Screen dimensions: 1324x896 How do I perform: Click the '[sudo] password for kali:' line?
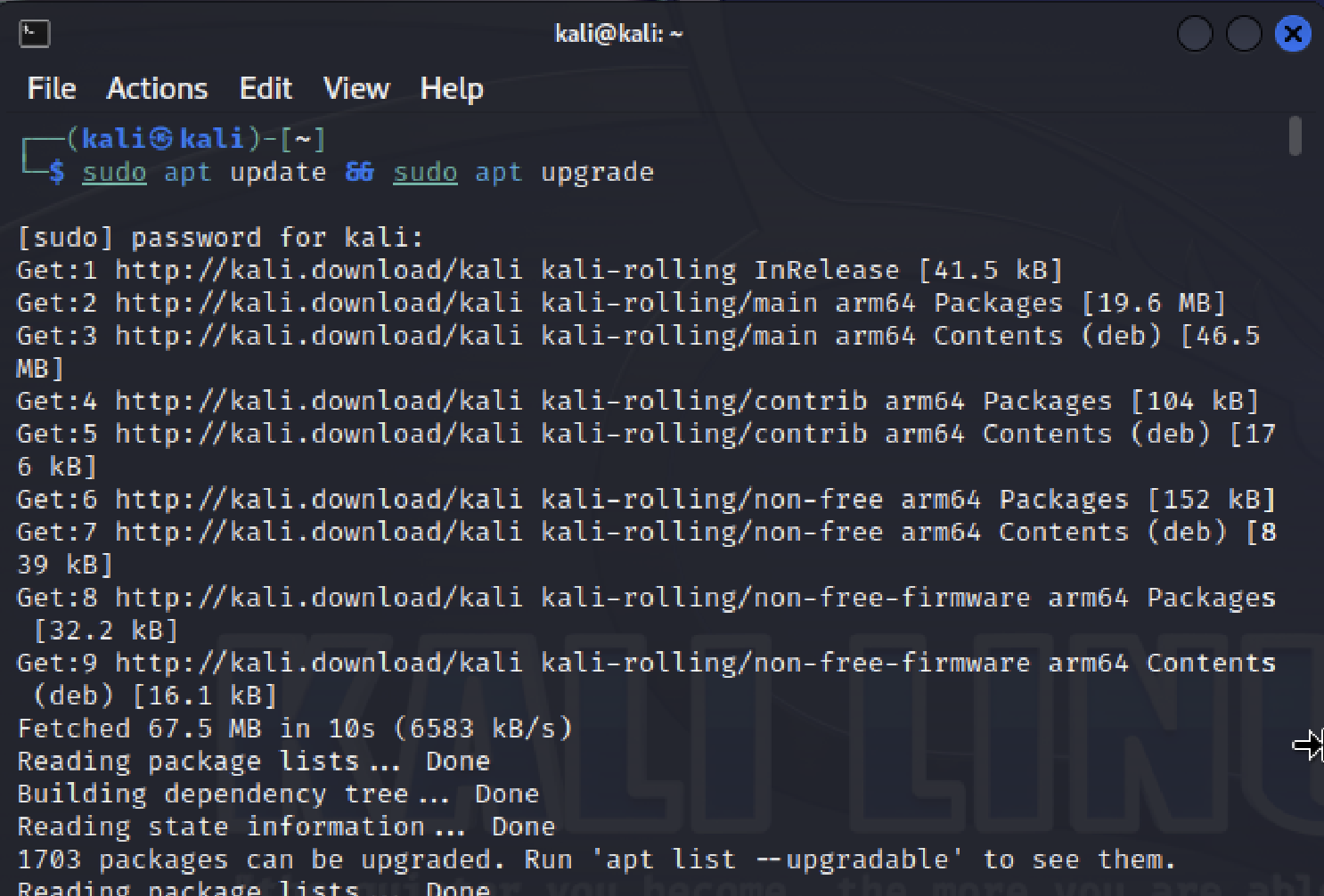(220, 238)
